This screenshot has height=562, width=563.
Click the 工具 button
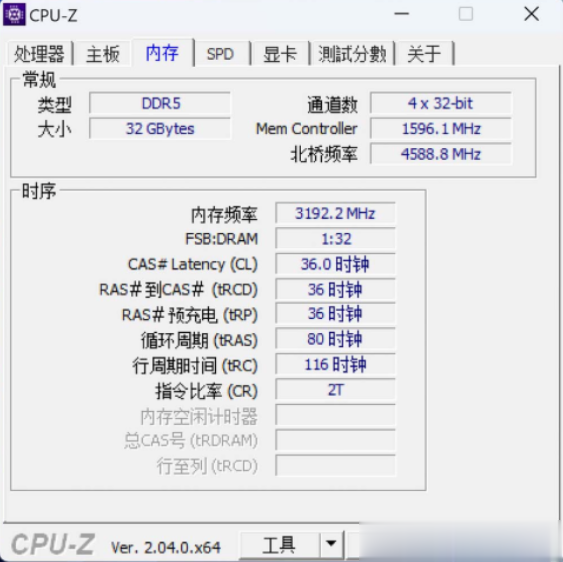click(x=279, y=545)
